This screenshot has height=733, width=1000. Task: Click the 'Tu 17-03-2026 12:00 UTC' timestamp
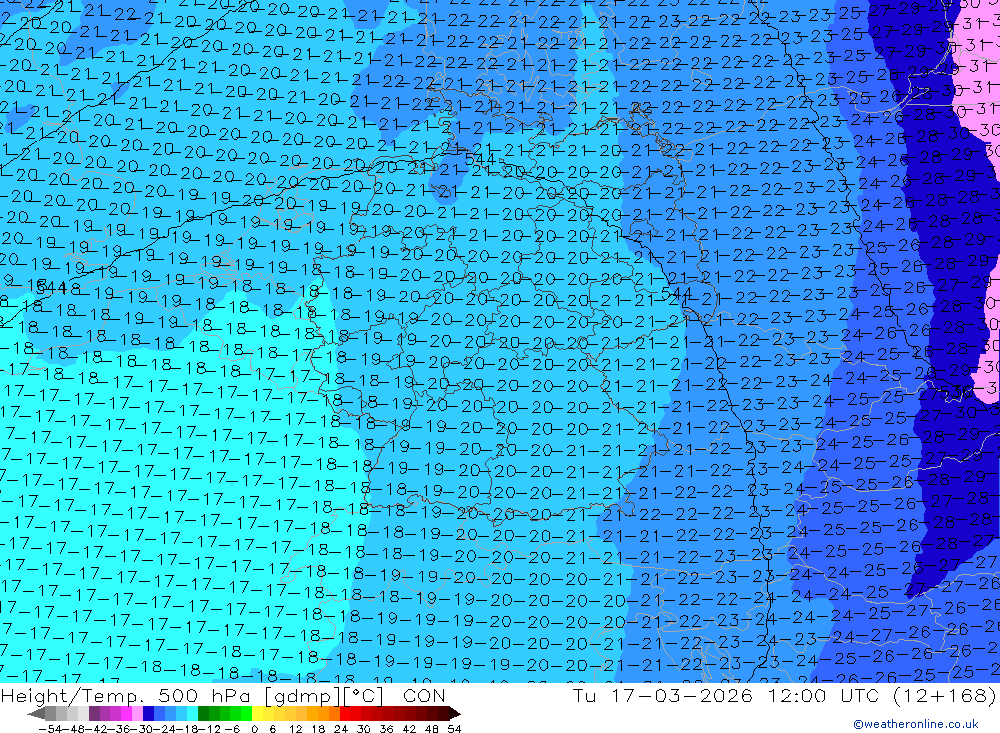(x=728, y=695)
